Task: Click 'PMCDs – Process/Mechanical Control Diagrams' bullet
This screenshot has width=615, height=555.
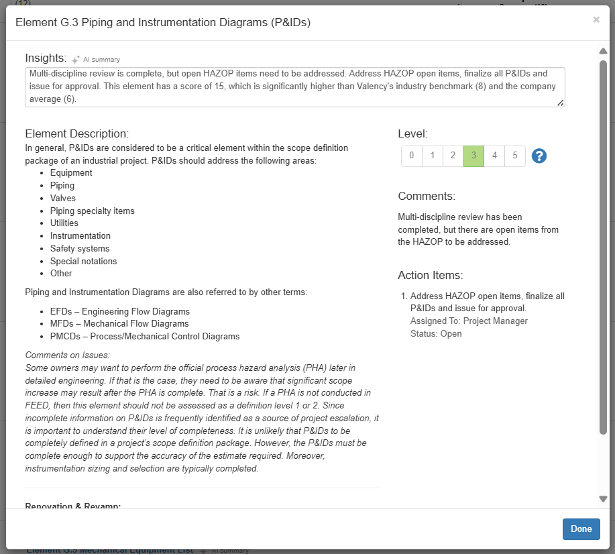Action: [x=145, y=337]
